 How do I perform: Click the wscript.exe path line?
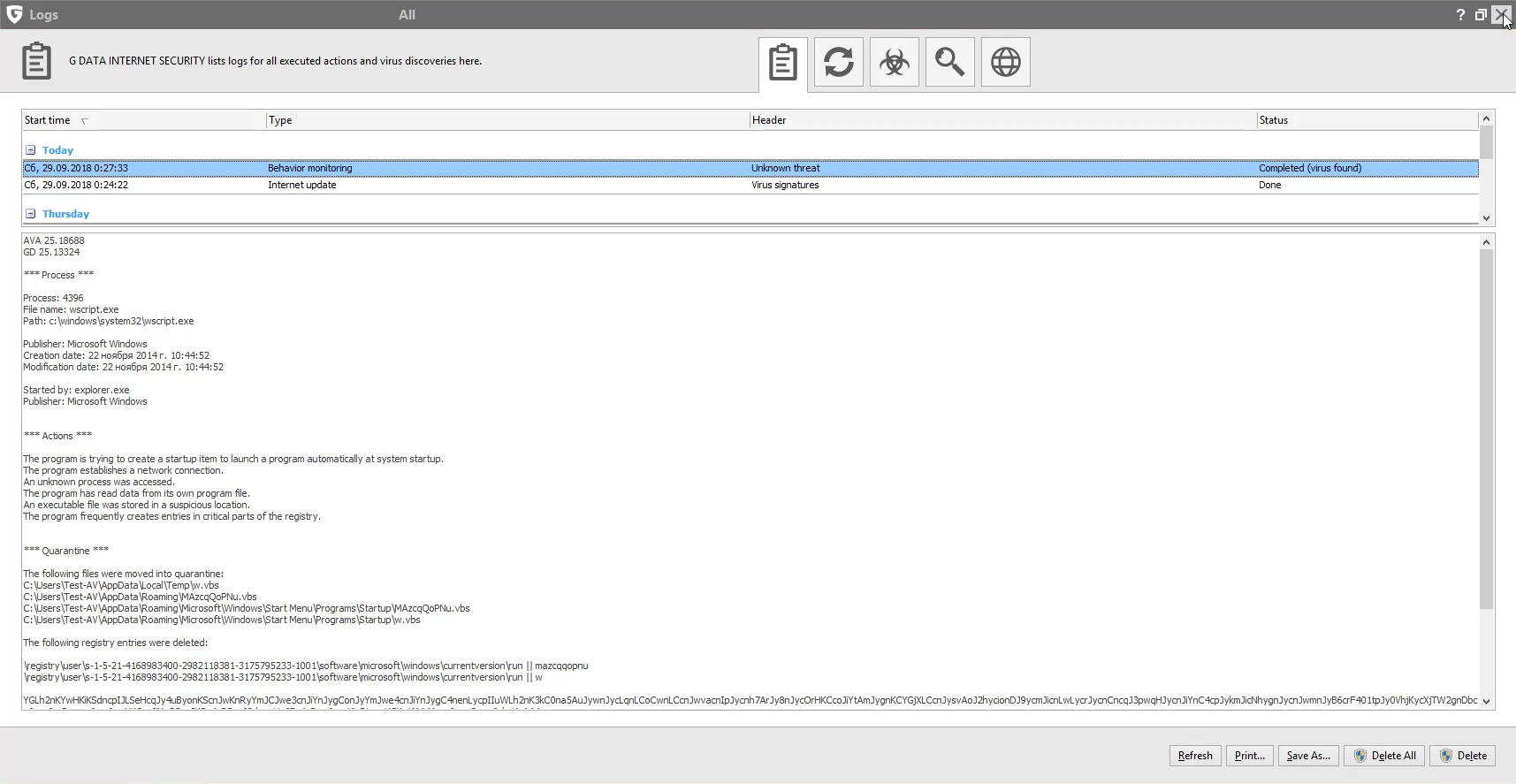(109, 321)
